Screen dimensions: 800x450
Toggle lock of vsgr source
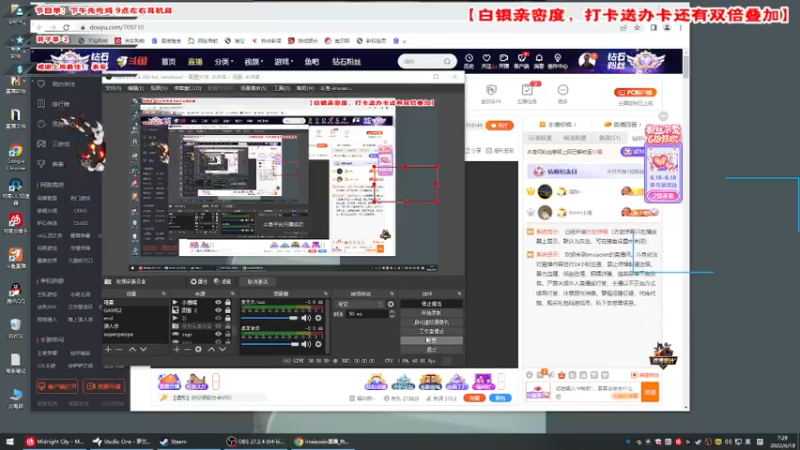228,334
